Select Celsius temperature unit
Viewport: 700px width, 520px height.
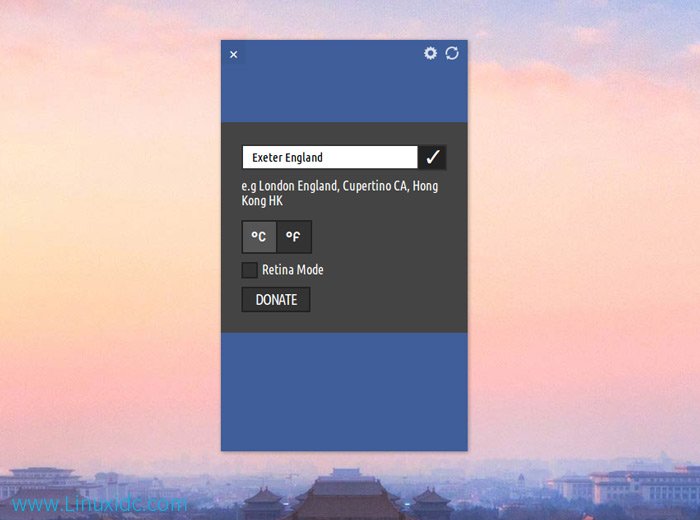coord(259,237)
